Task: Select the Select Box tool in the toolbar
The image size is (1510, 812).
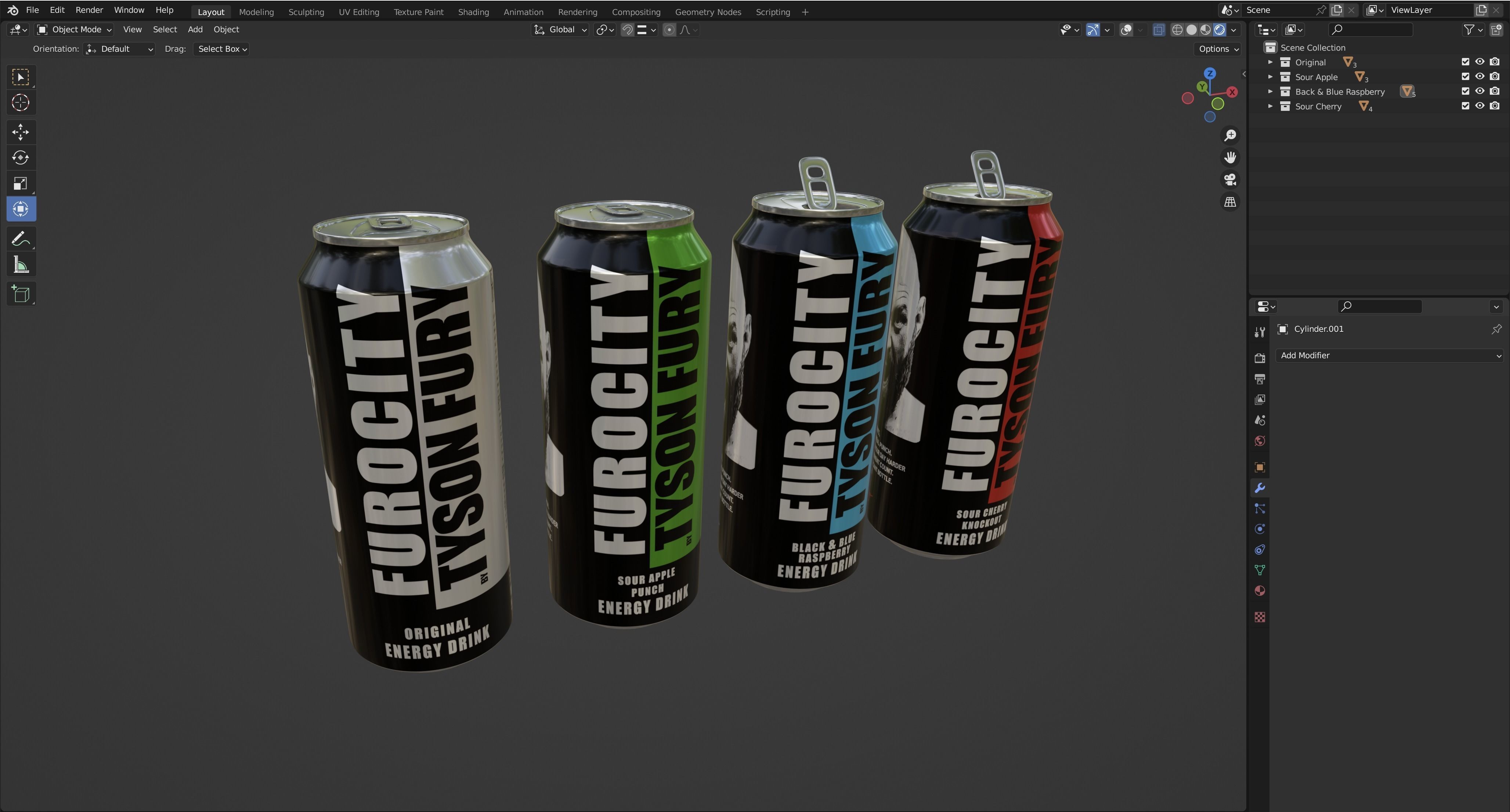Action: click(x=21, y=77)
